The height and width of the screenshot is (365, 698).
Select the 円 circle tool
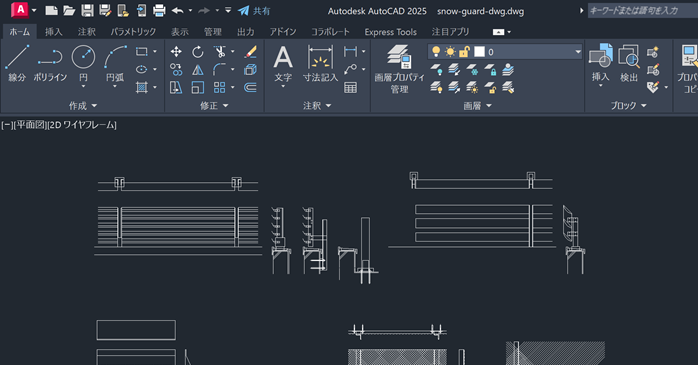coord(83,58)
